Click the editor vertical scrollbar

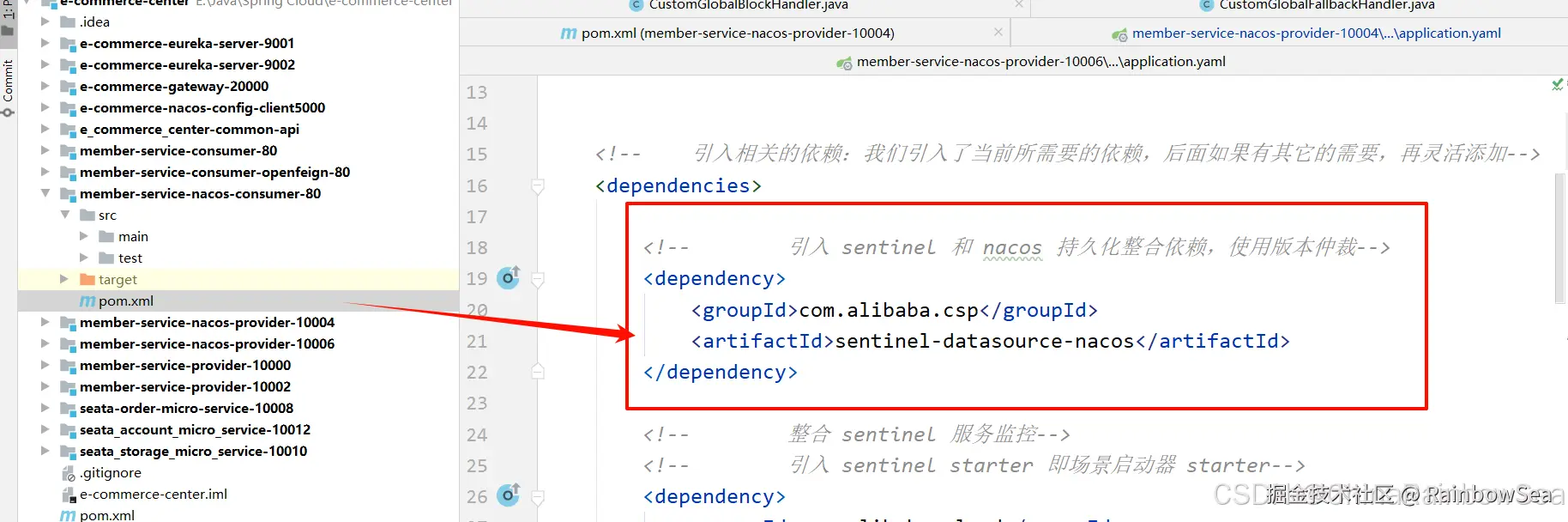1560,239
